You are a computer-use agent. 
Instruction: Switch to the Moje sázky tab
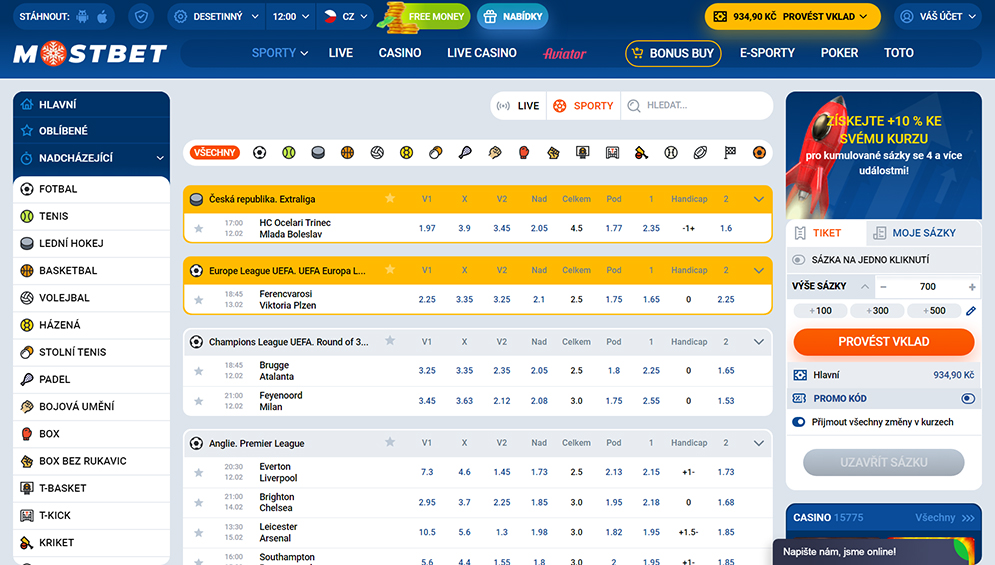[914, 233]
